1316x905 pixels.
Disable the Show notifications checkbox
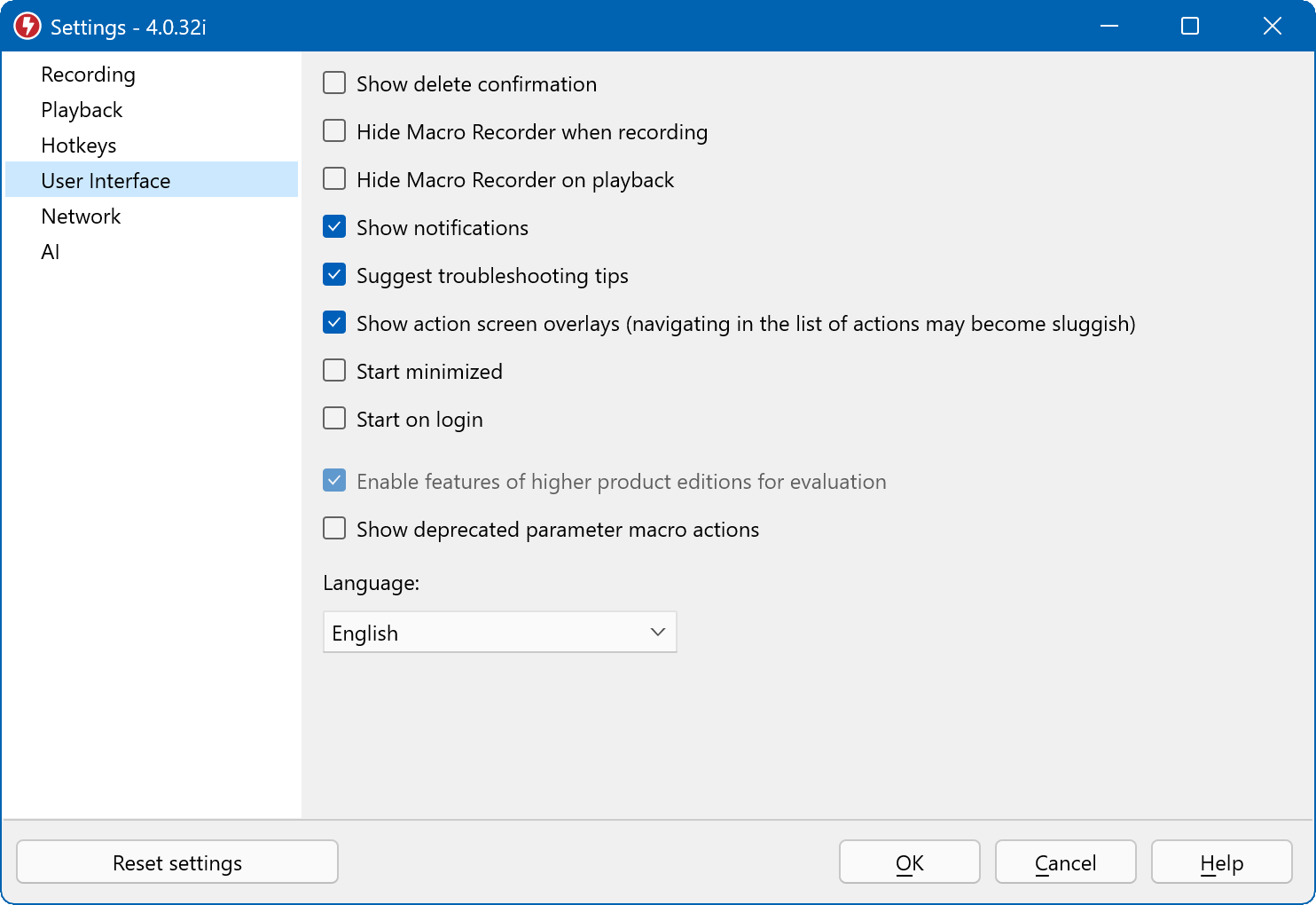(x=334, y=227)
